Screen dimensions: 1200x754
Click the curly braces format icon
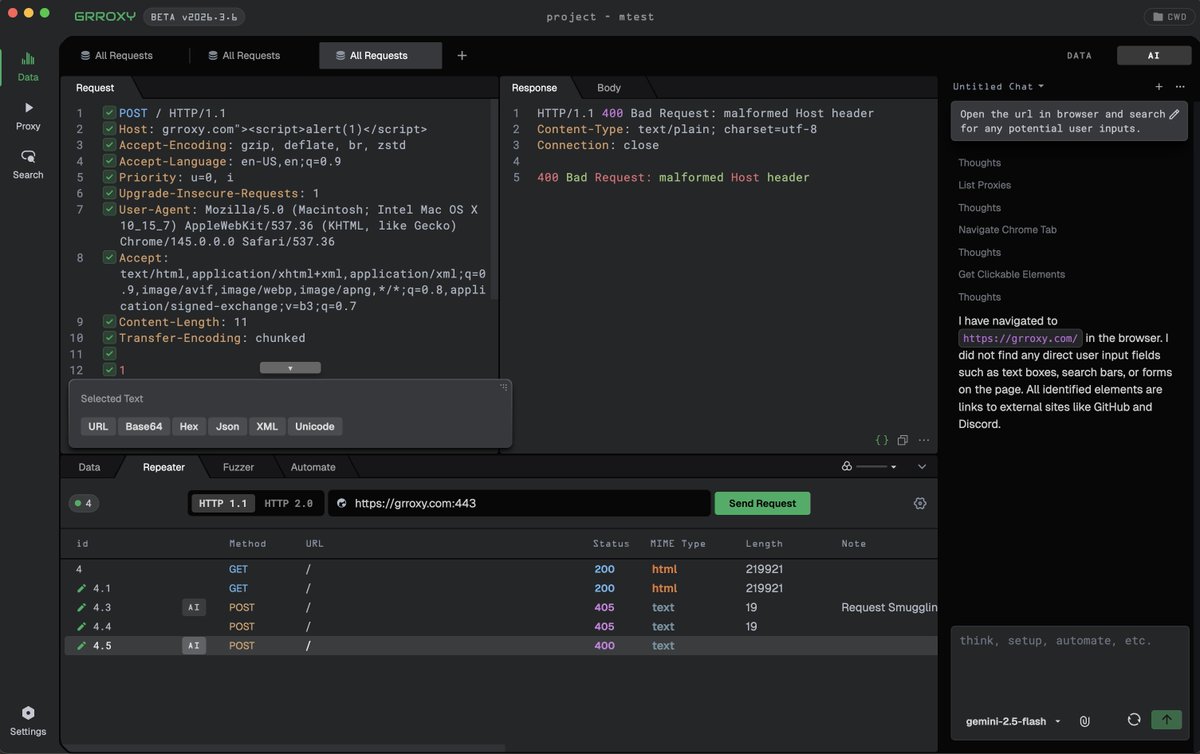click(881, 440)
